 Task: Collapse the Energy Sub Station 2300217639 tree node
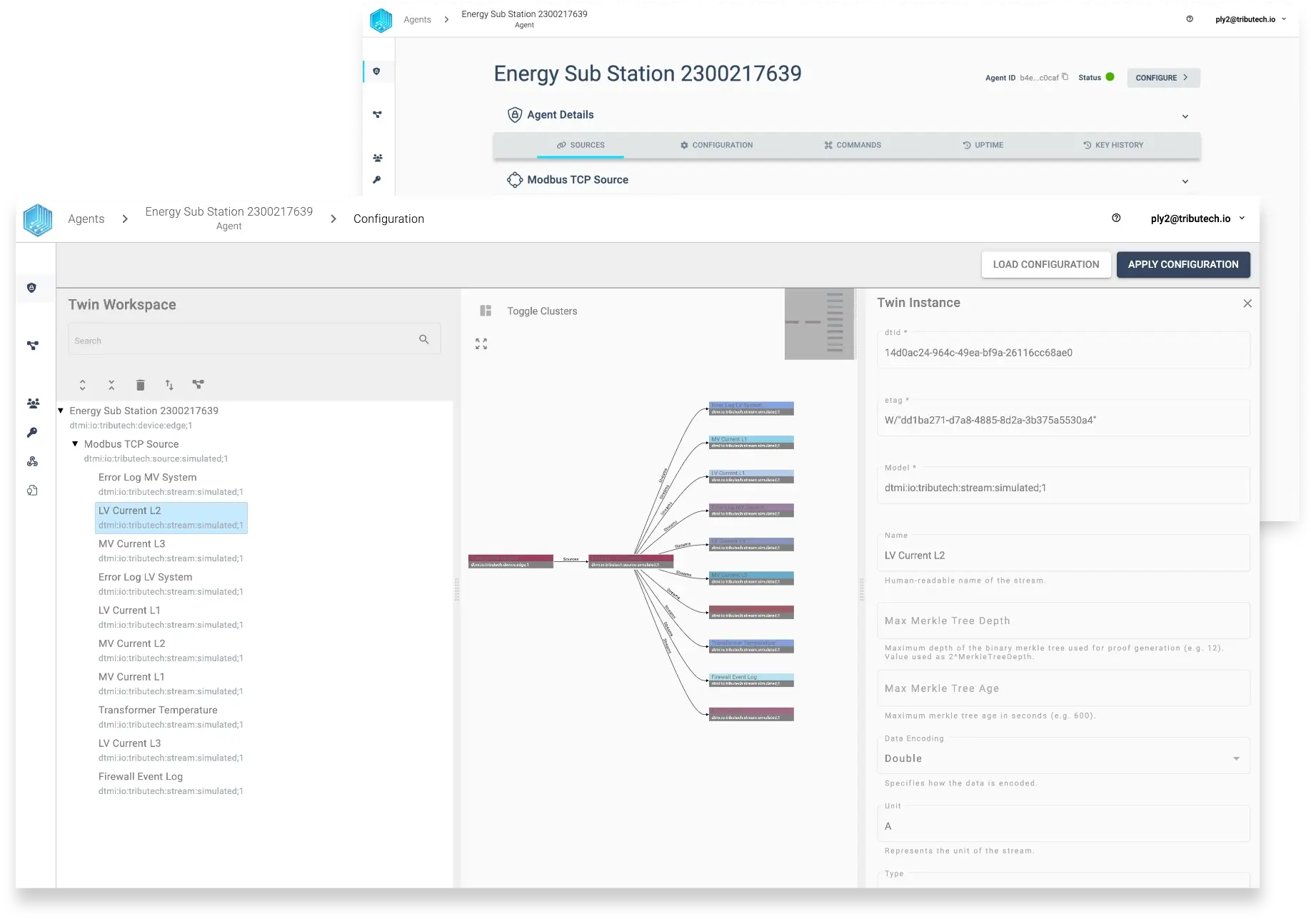pos(61,411)
